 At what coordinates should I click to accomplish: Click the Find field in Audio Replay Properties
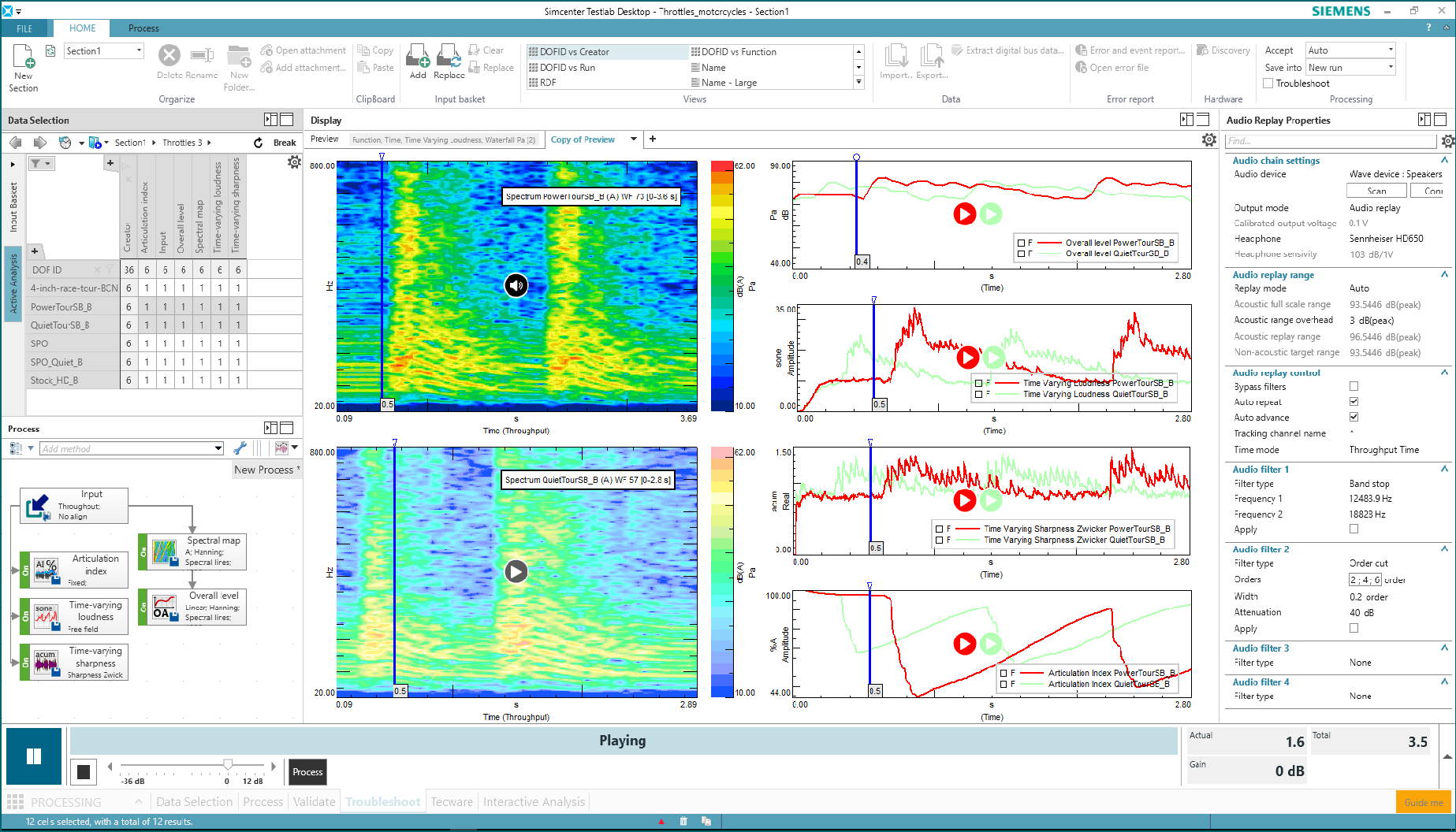coord(1331,141)
